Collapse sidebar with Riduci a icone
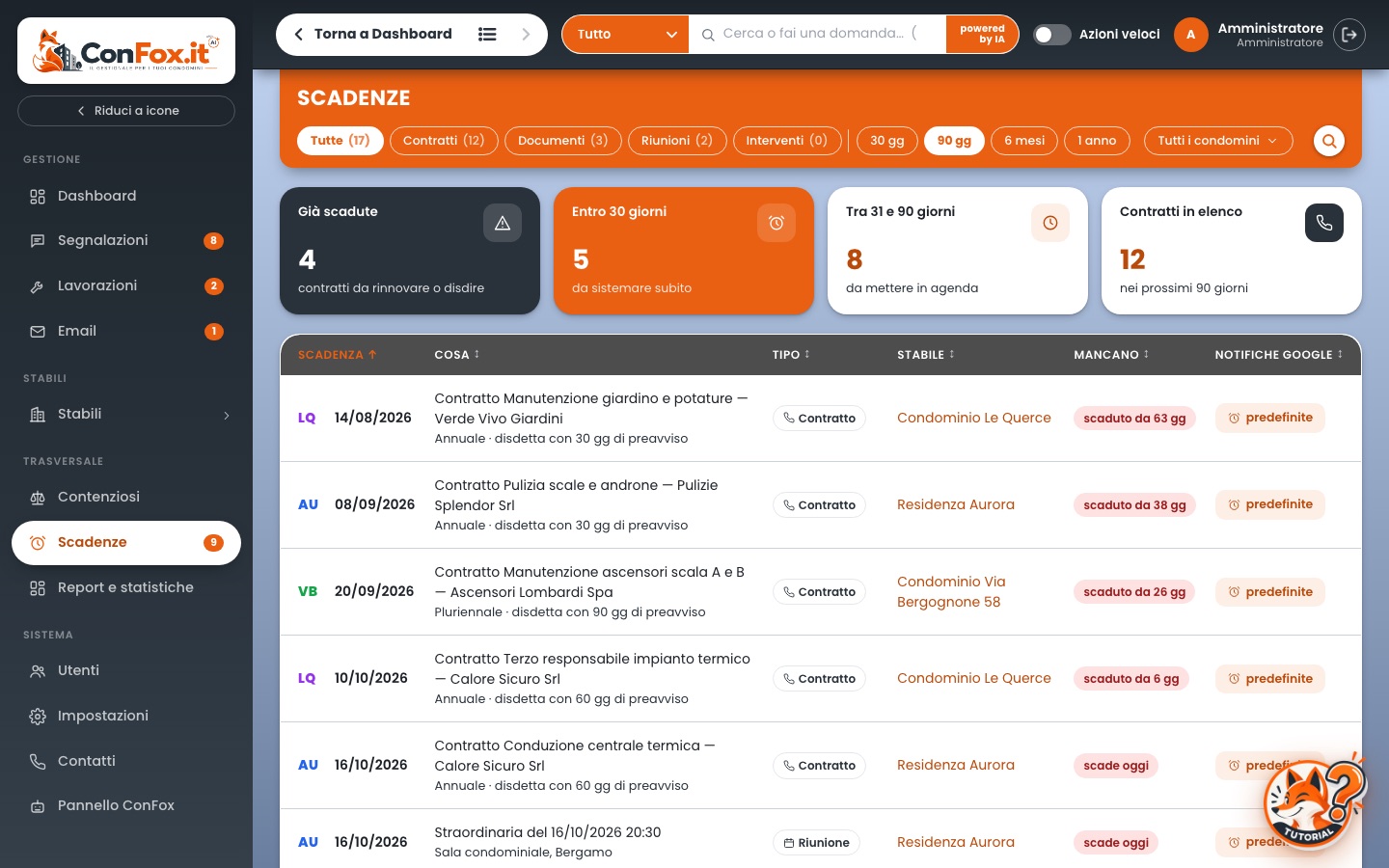The height and width of the screenshot is (868, 1389). pos(126,111)
